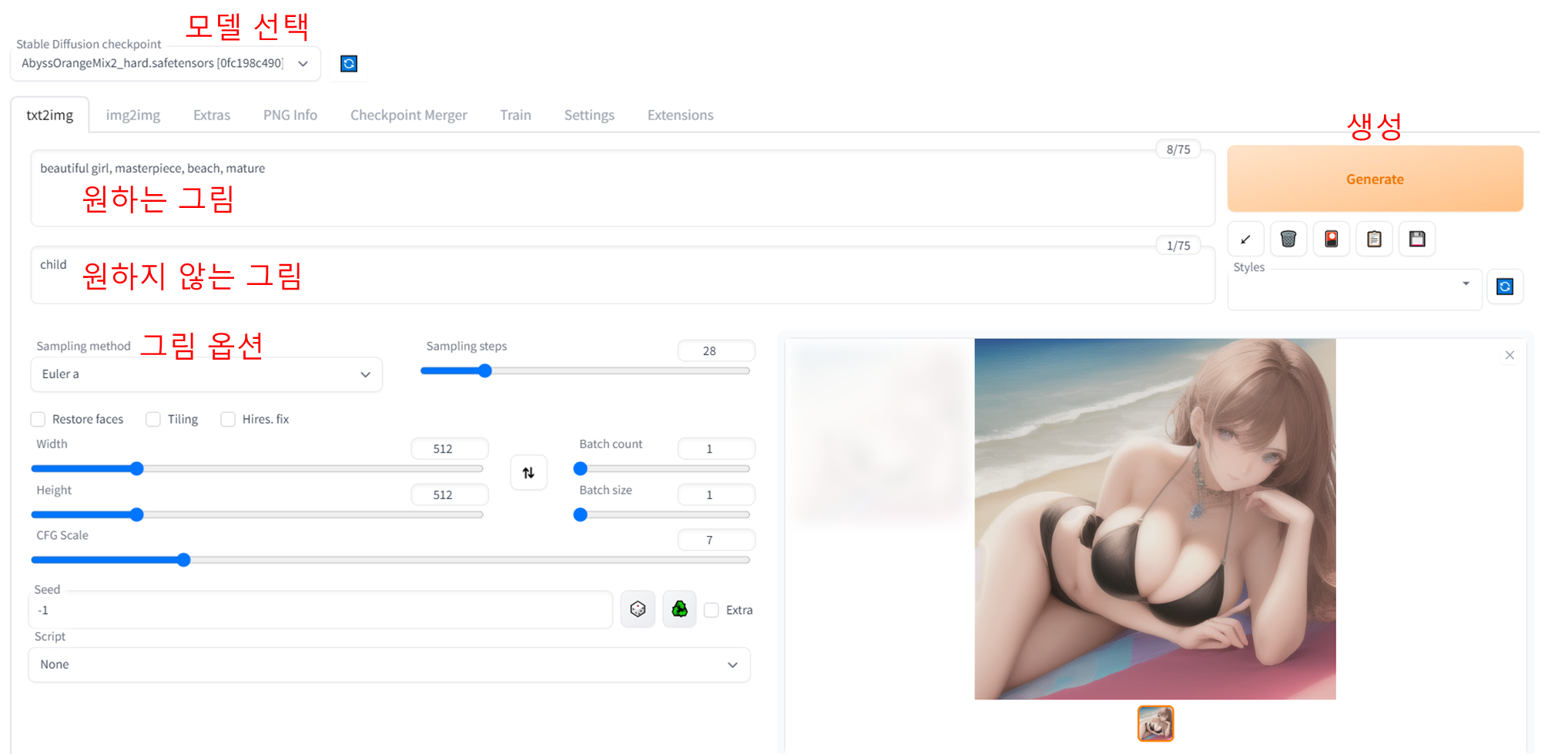Enable the Restore faces checkbox

[38, 419]
